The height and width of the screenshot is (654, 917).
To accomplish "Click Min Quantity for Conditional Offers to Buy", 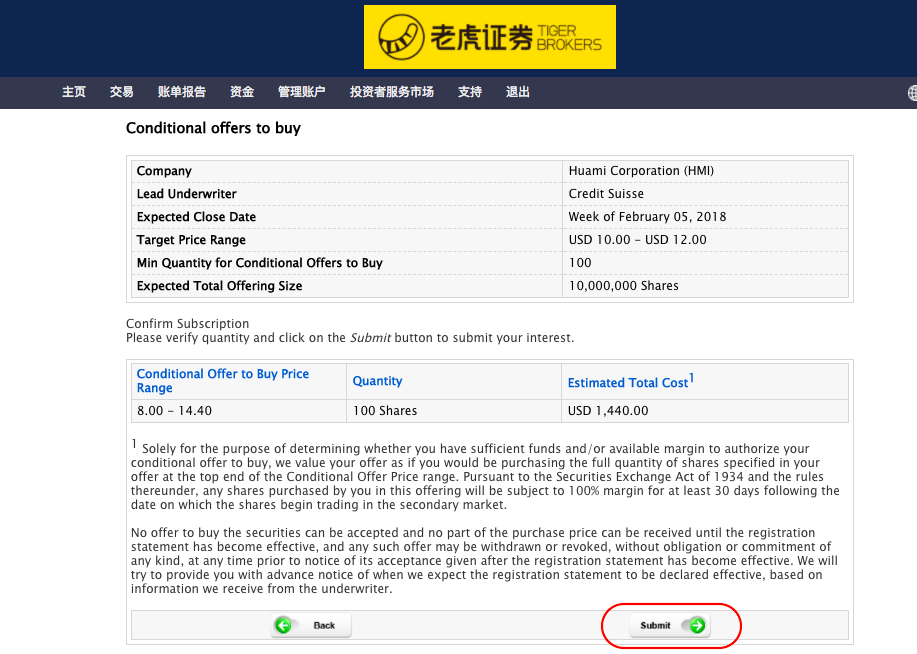I will pos(260,263).
